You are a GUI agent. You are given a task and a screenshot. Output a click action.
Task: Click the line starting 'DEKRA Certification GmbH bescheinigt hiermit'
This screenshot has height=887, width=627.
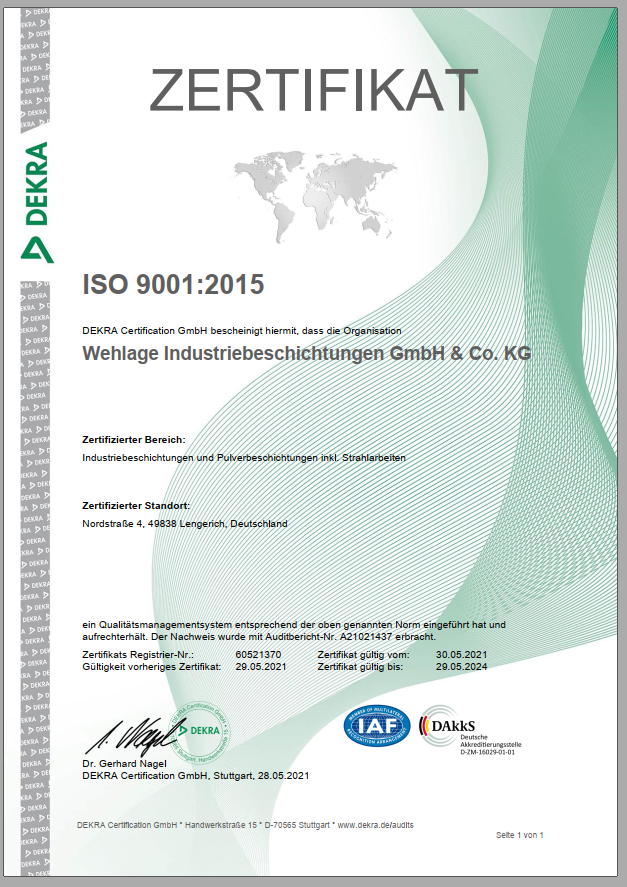coord(242,331)
